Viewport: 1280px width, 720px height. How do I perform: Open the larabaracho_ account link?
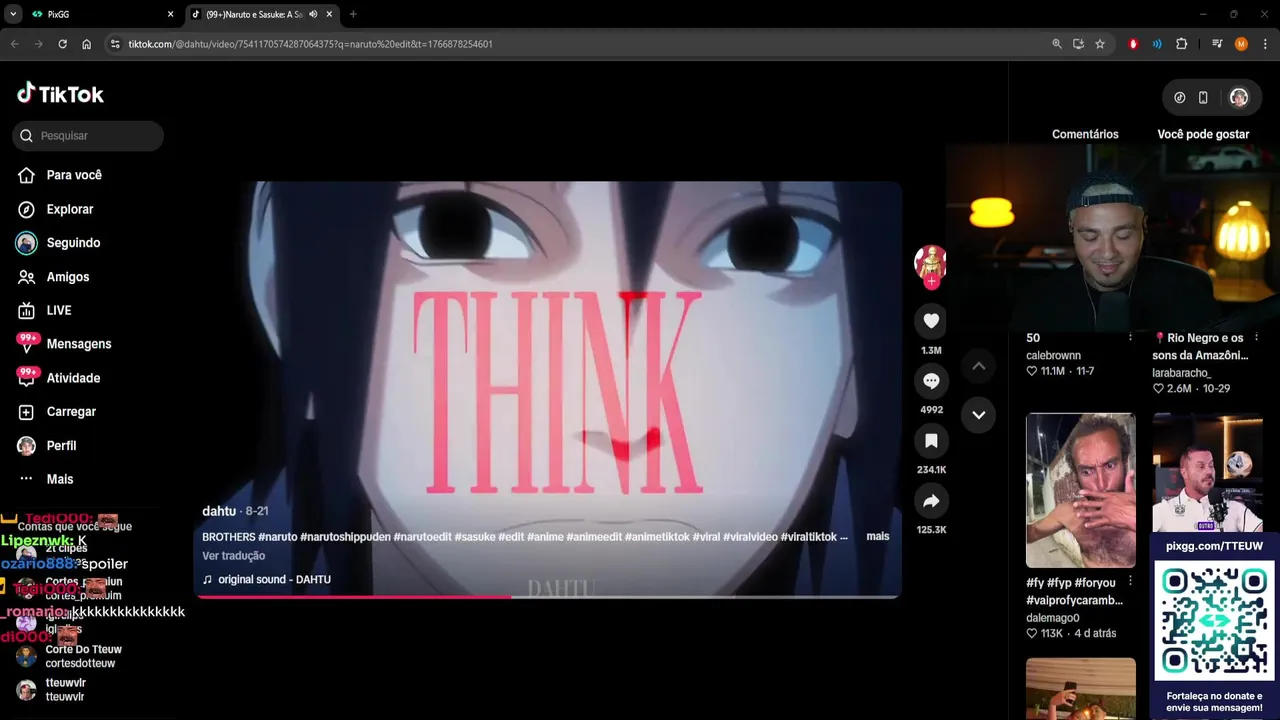tap(1181, 373)
